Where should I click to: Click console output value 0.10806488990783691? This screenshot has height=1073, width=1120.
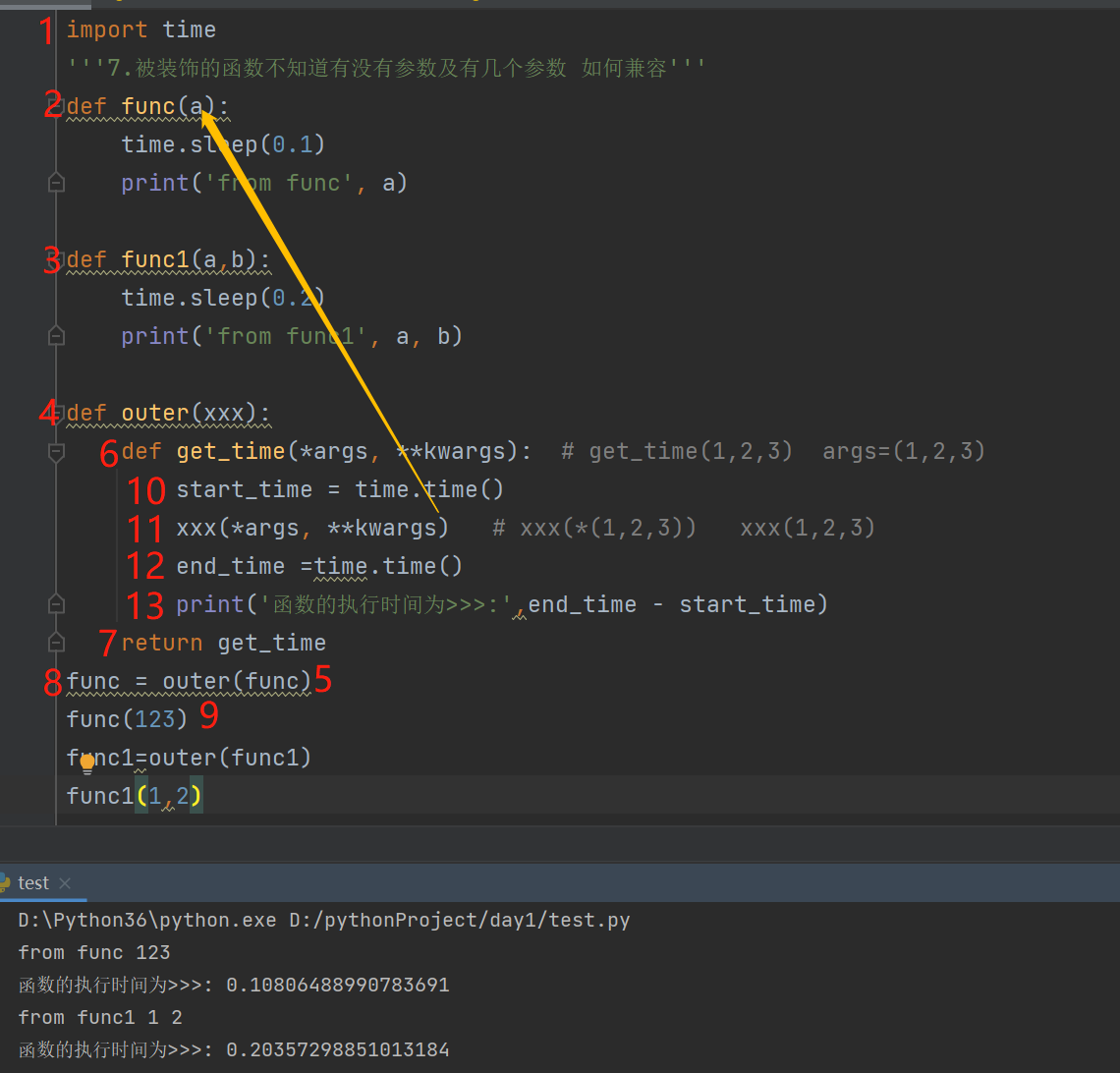(338, 986)
